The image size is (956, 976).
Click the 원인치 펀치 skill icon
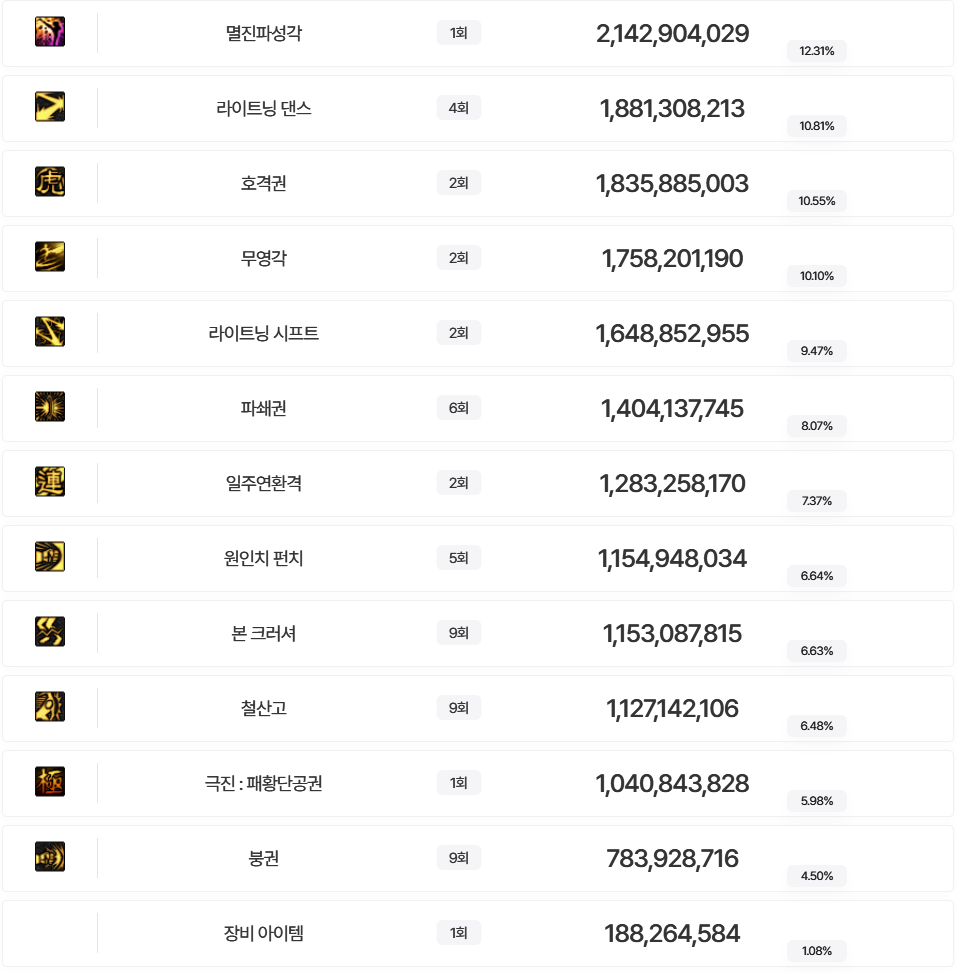point(50,557)
